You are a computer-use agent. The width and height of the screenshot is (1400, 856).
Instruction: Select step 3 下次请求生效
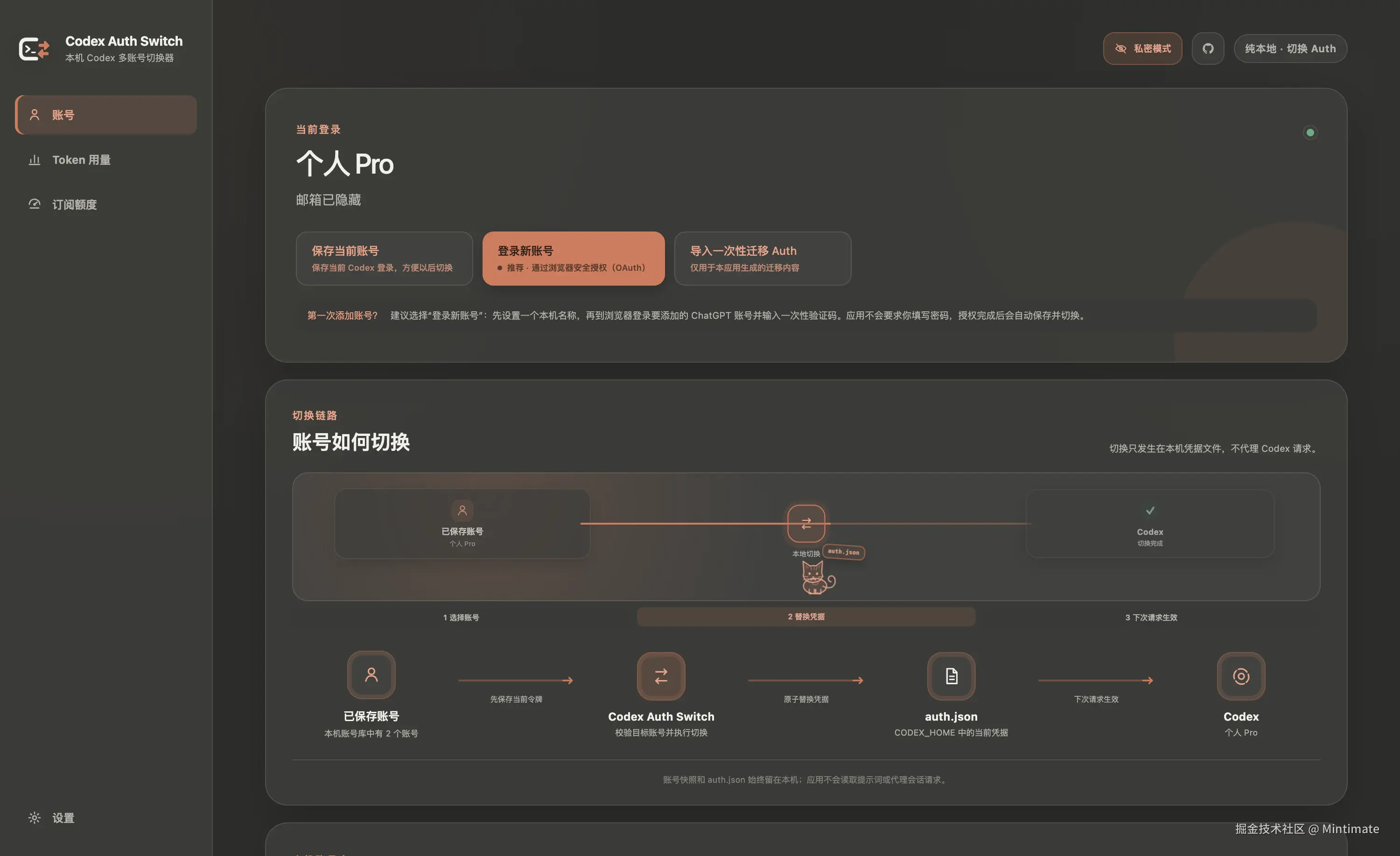[x=1151, y=618]
